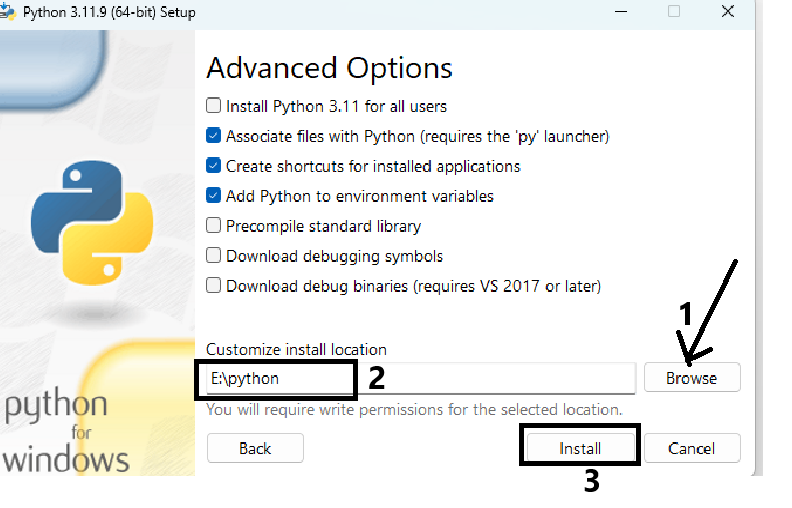Click the Python setup icon in title bar
Image resolution: width=792 pixels, height=508 pixels.
[x=7, y=12]
